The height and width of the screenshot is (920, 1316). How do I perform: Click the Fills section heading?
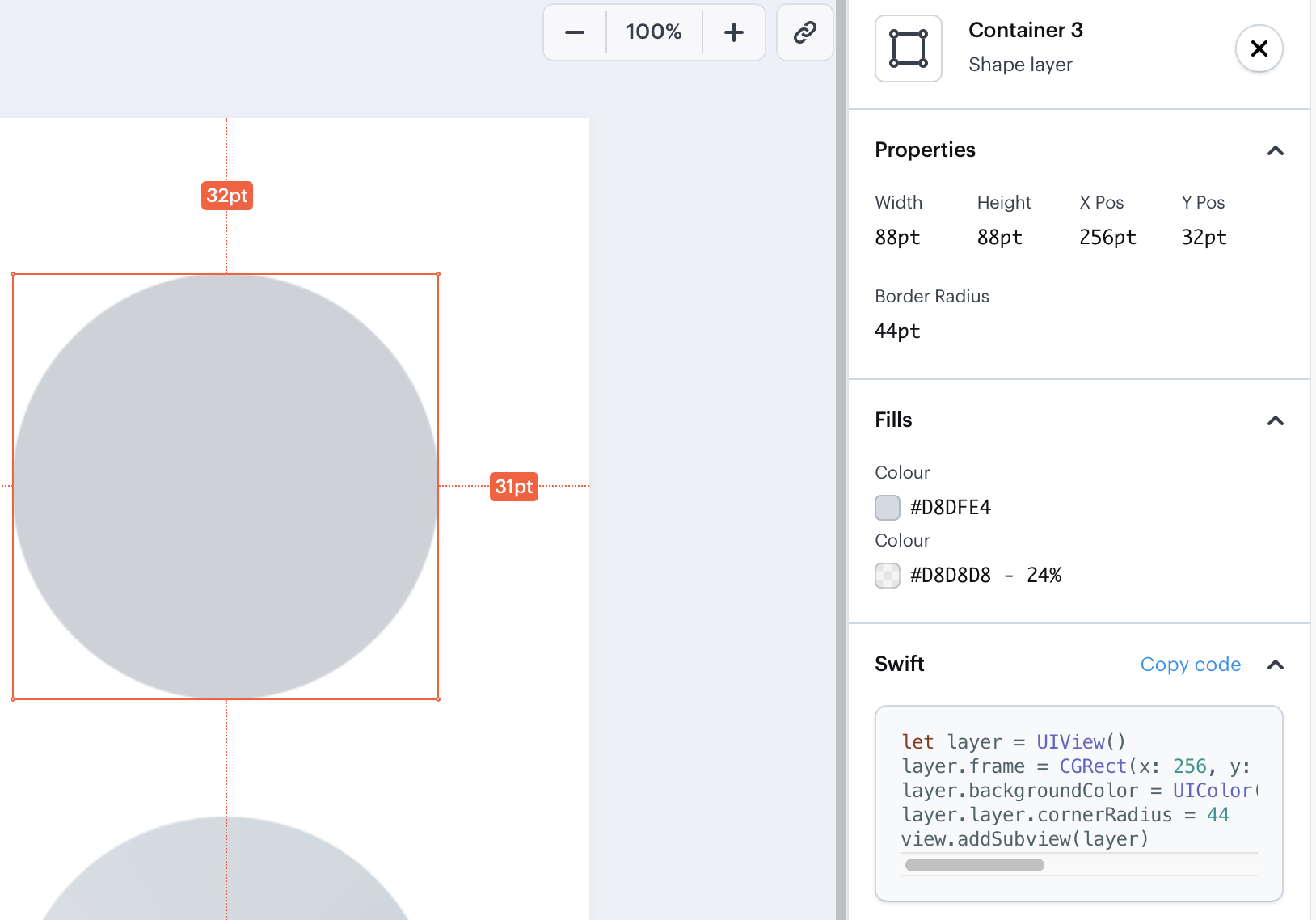(x=893, y=420)
